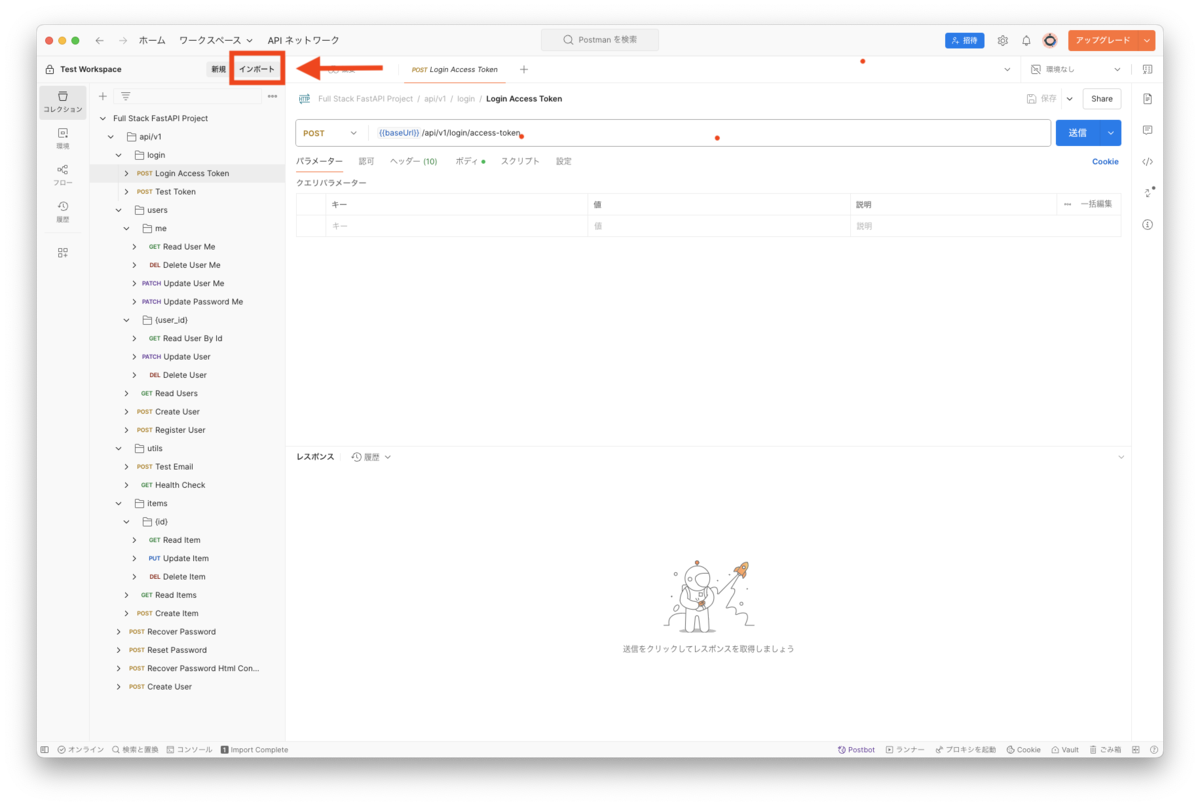Open Postman settings via the gear icon
1200x806 pixels.
(x=1002, y=40)
